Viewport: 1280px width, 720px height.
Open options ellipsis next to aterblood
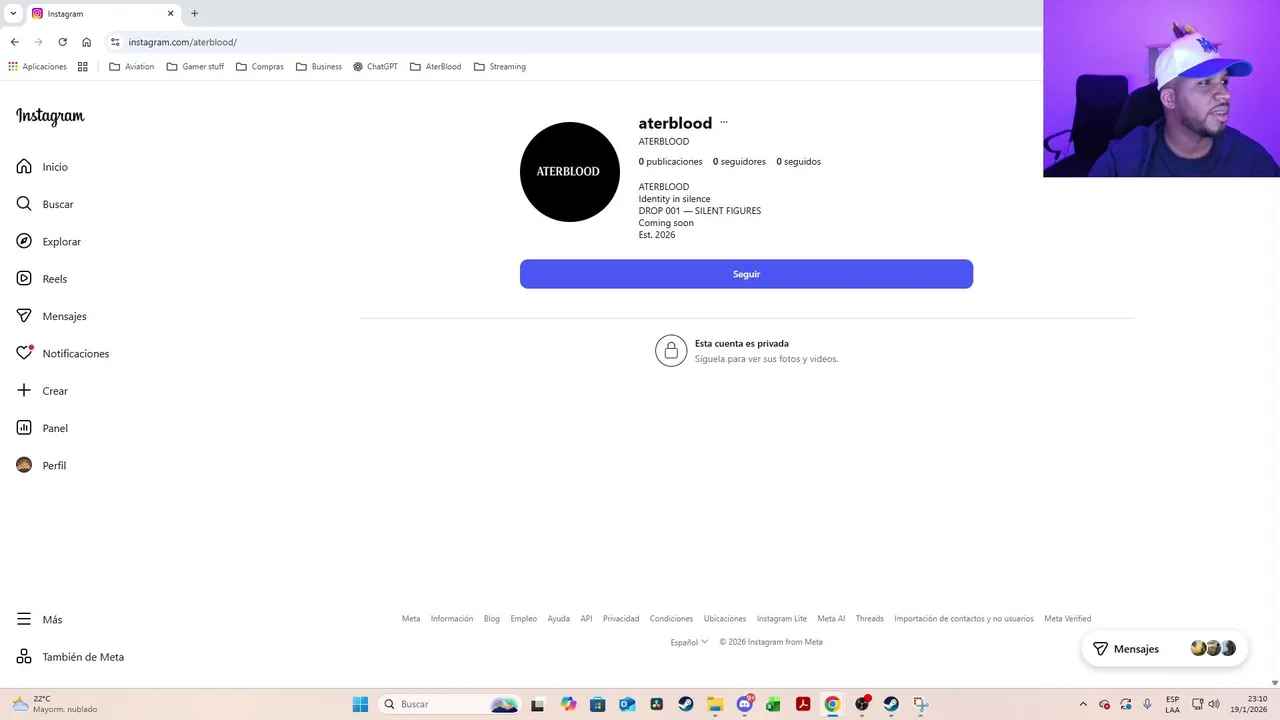pos(724,123)
